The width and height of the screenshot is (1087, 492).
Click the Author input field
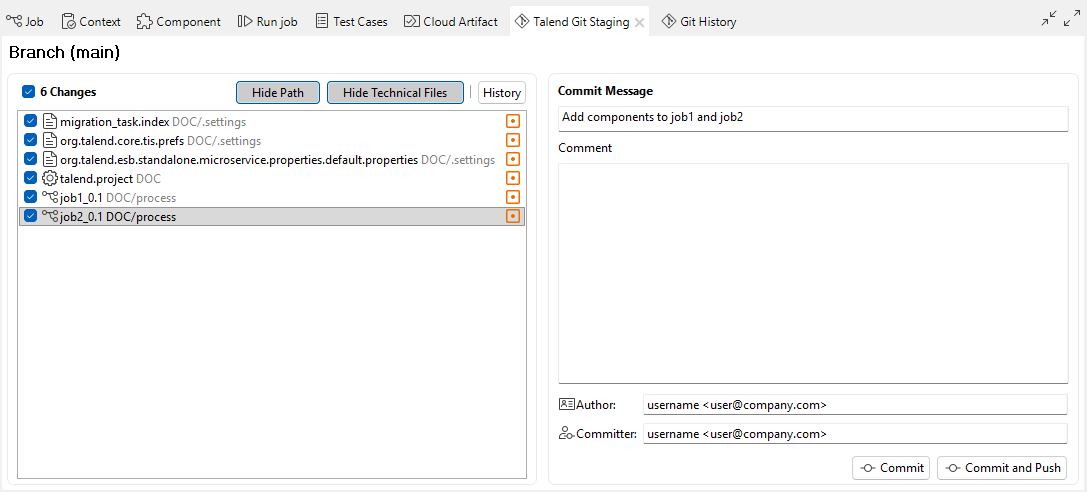click(855, 405)
